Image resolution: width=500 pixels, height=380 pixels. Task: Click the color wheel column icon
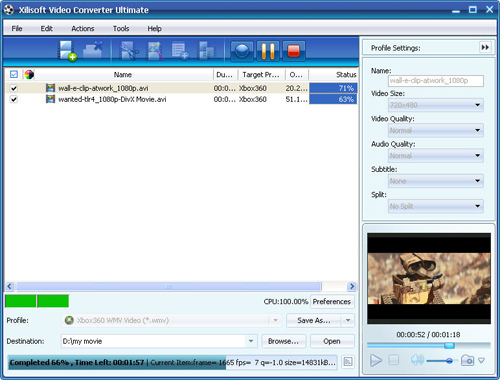29,75
